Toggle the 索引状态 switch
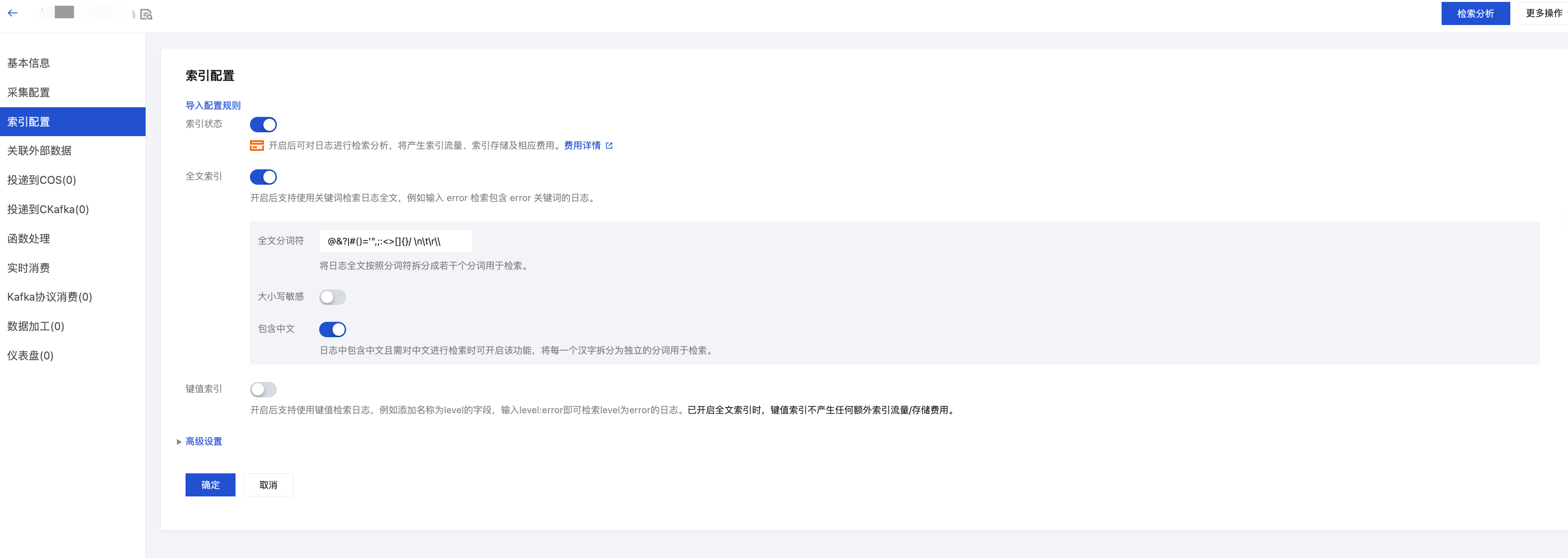The height and width of the screenshot is (558, 1568). (x=263, y=125)
